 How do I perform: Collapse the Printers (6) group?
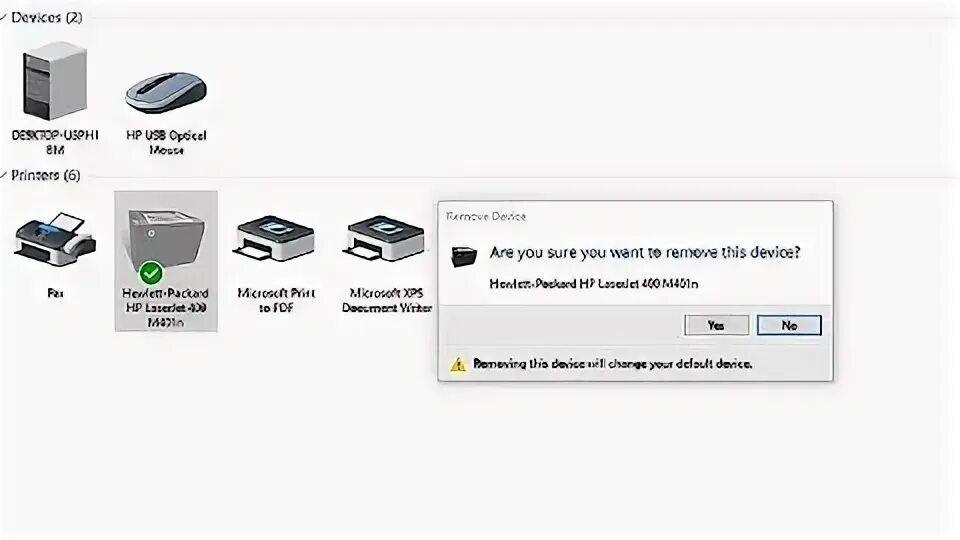4,175
